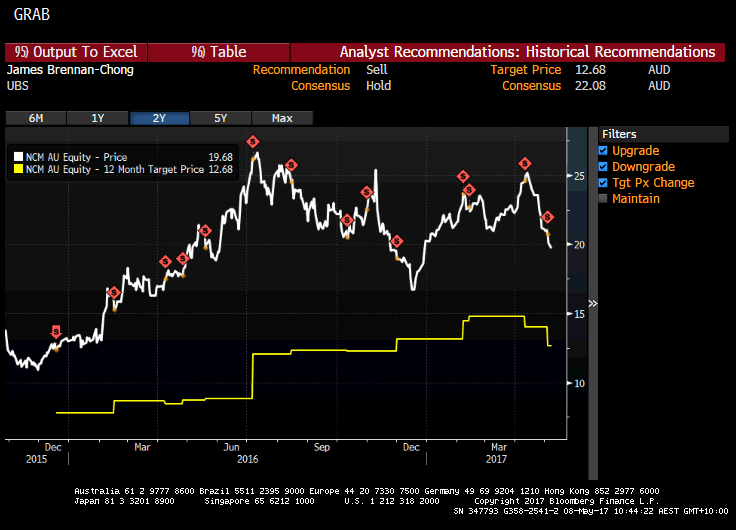
Task: Click the 22.08 consensus target price value
Action: (590, 86)
